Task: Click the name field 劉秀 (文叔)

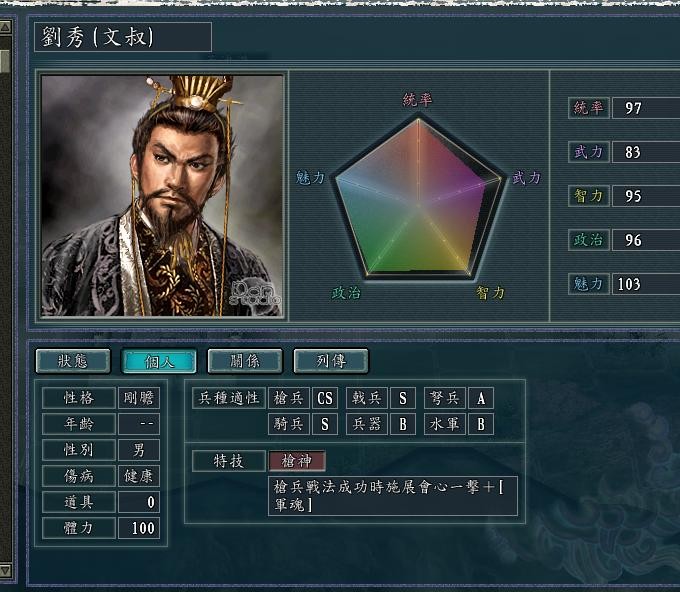Action: (123, 37)
